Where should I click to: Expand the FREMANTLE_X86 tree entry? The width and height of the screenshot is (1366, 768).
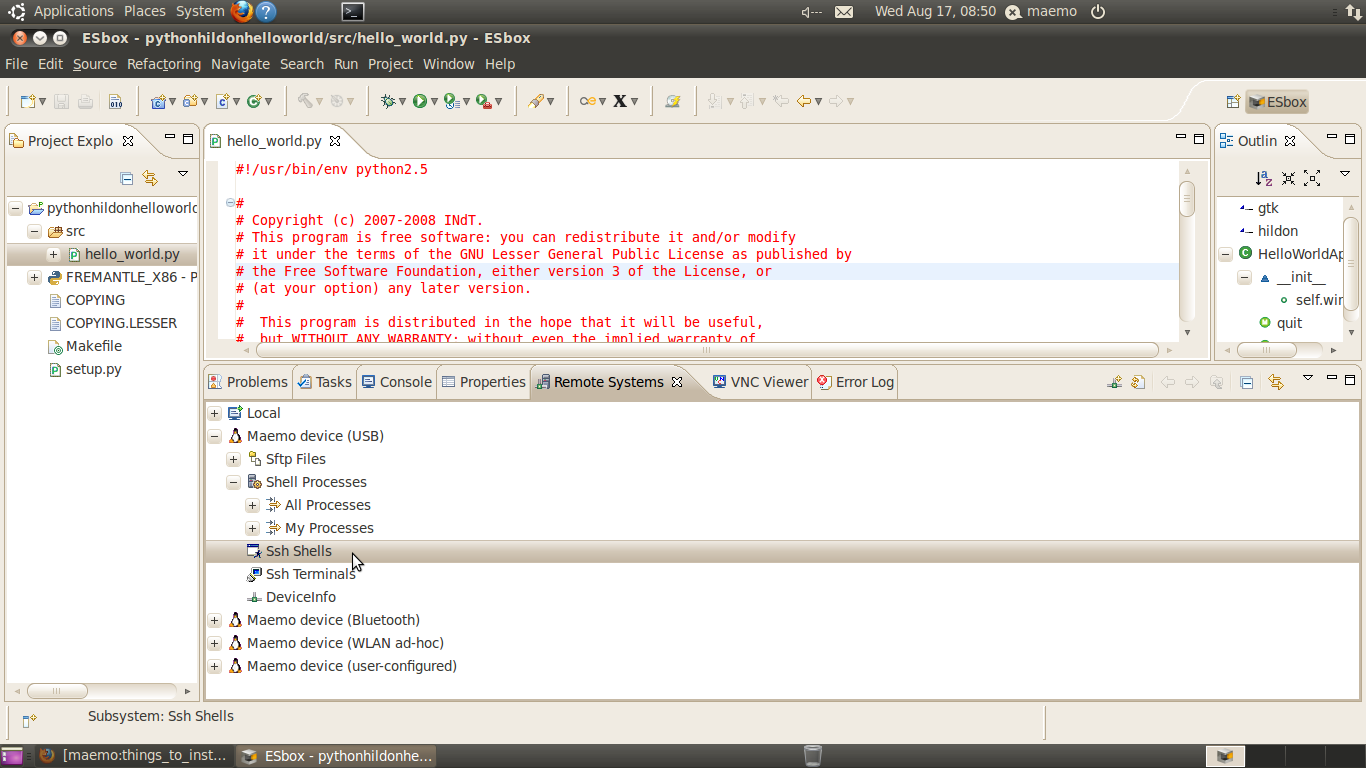[34, 277]
